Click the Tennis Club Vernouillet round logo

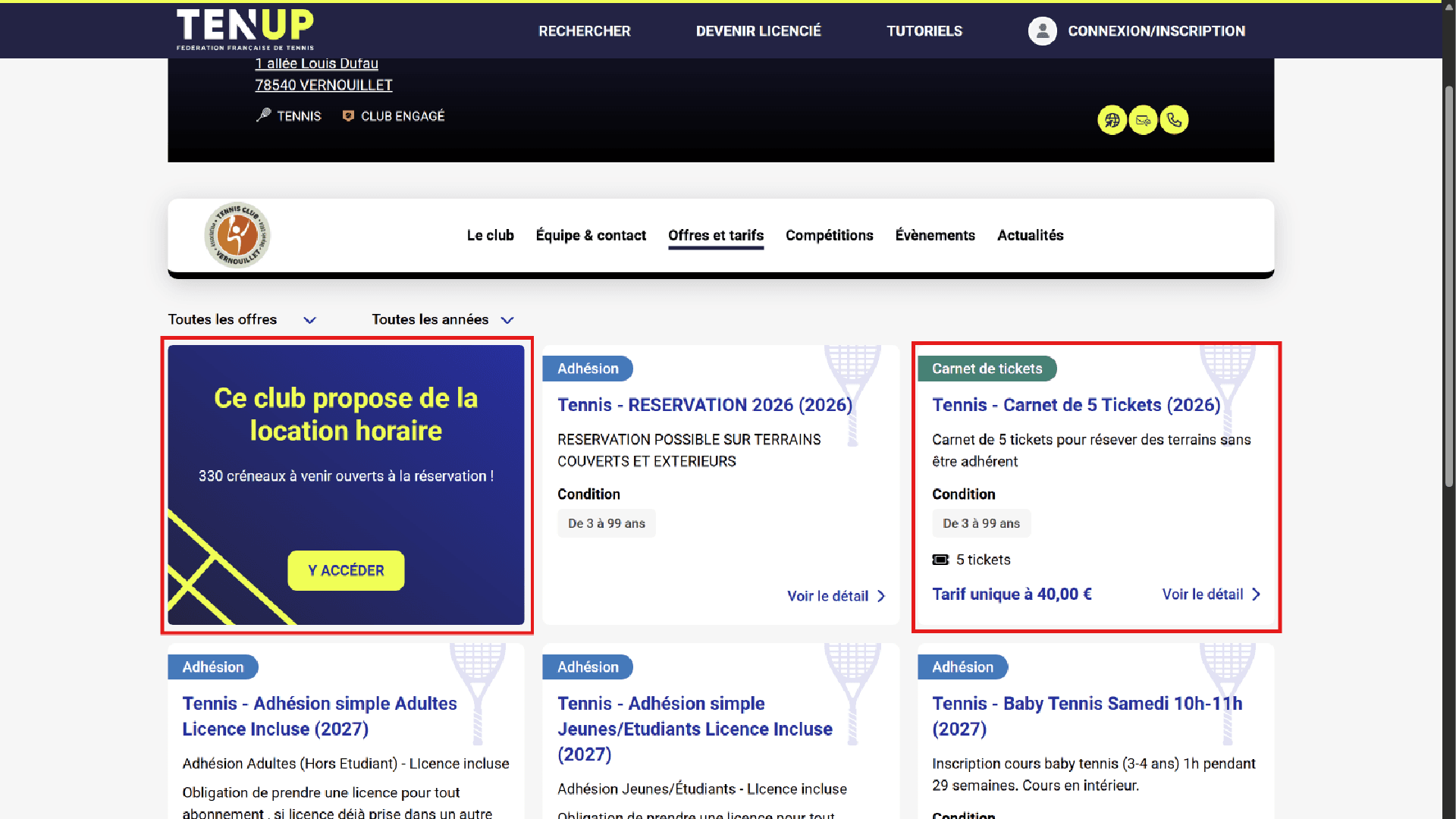tap(237, 235)
